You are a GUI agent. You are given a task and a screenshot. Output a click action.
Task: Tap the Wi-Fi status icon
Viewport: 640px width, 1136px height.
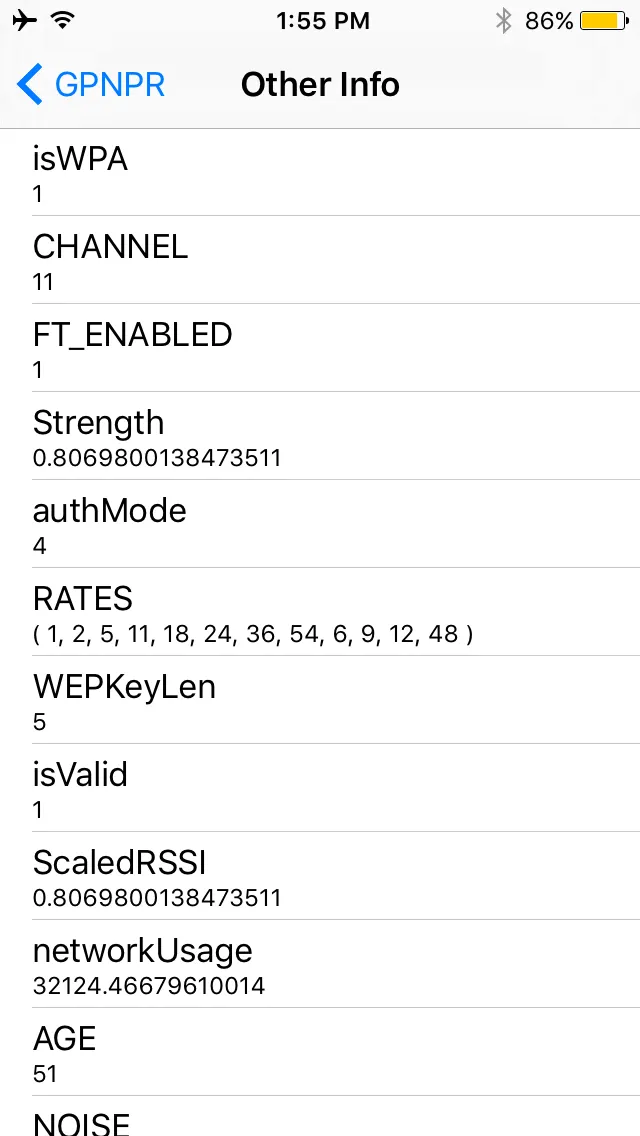tap(63, 21)
